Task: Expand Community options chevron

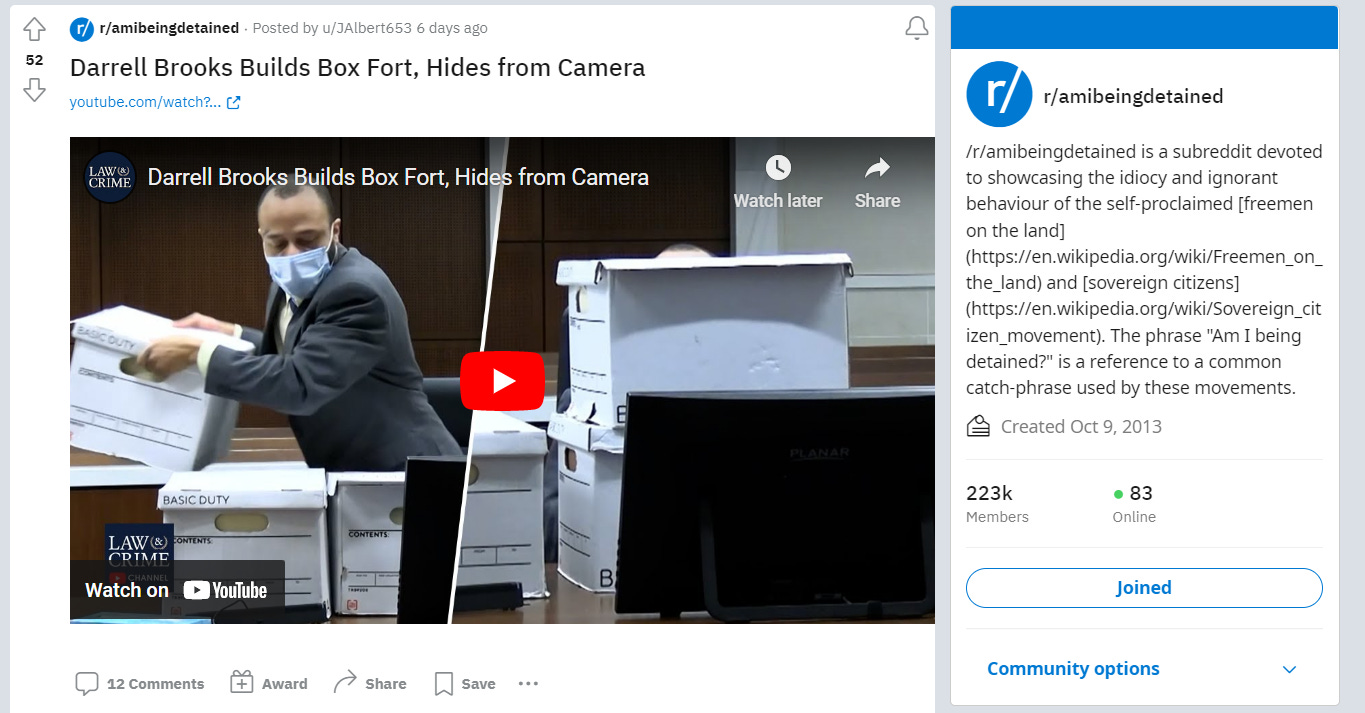Action: [1290, 669]
